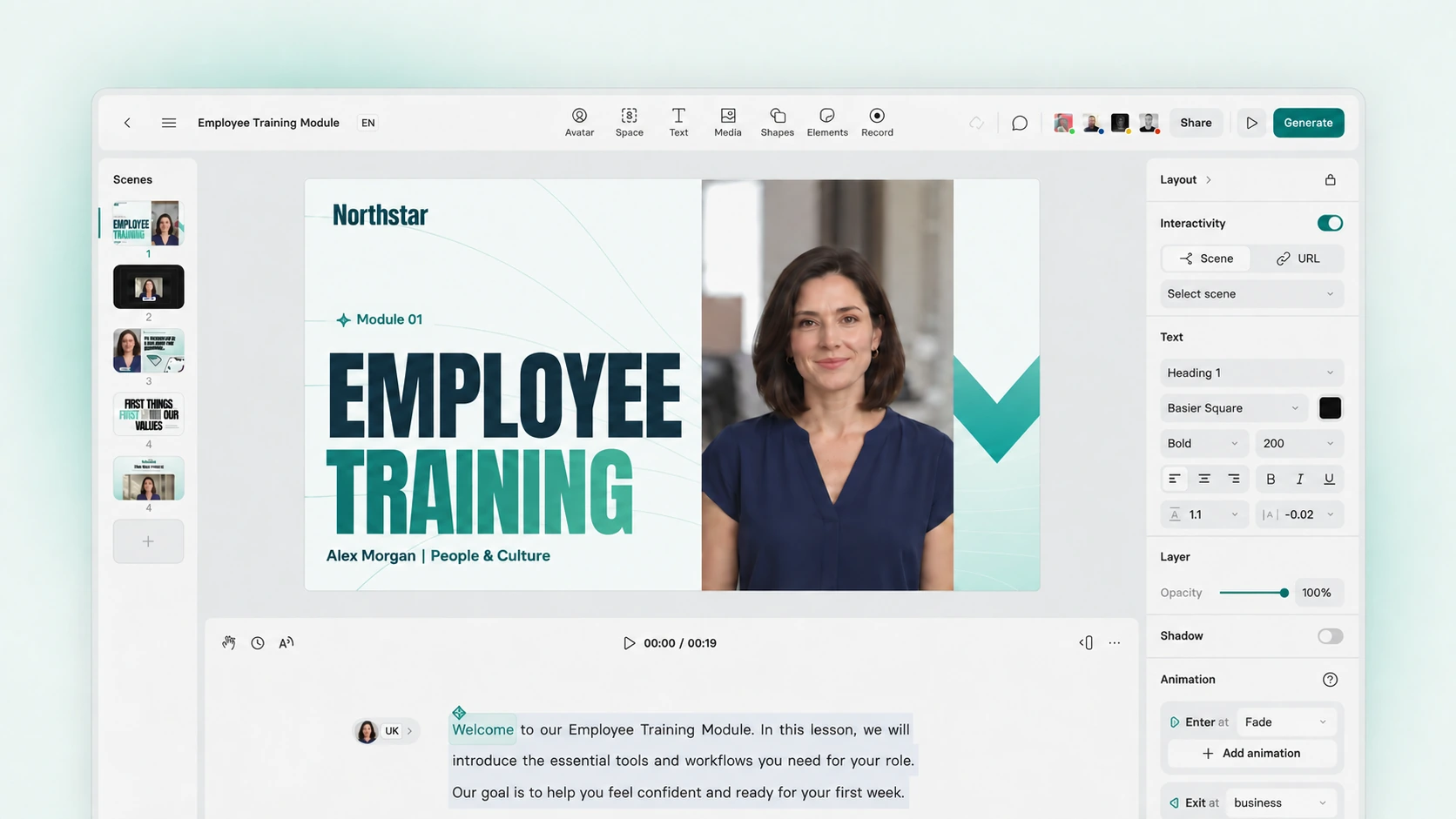Toggle italic formatting

(1300, 479)
